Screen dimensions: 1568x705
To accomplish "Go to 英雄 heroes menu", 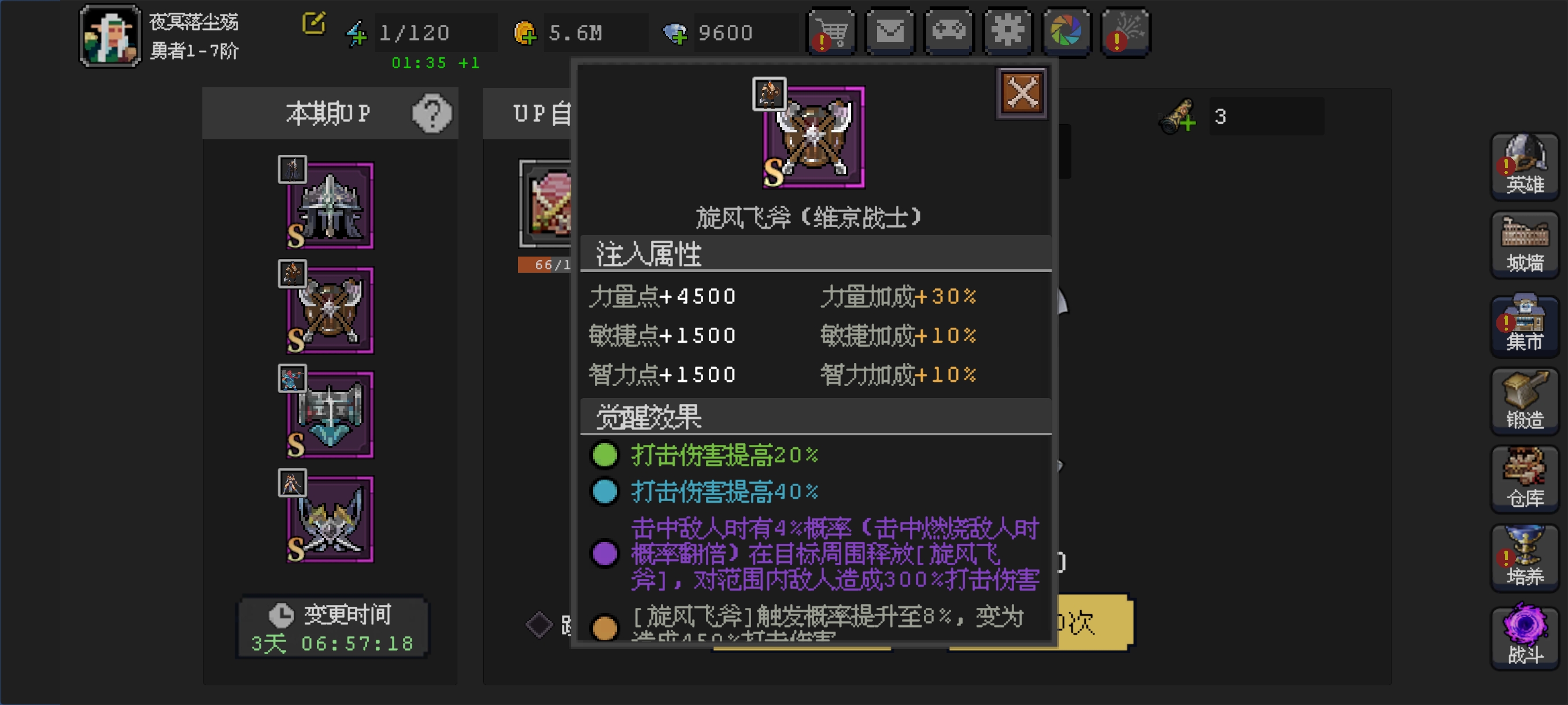I will pyautogui.click(x=1525, y=166).
